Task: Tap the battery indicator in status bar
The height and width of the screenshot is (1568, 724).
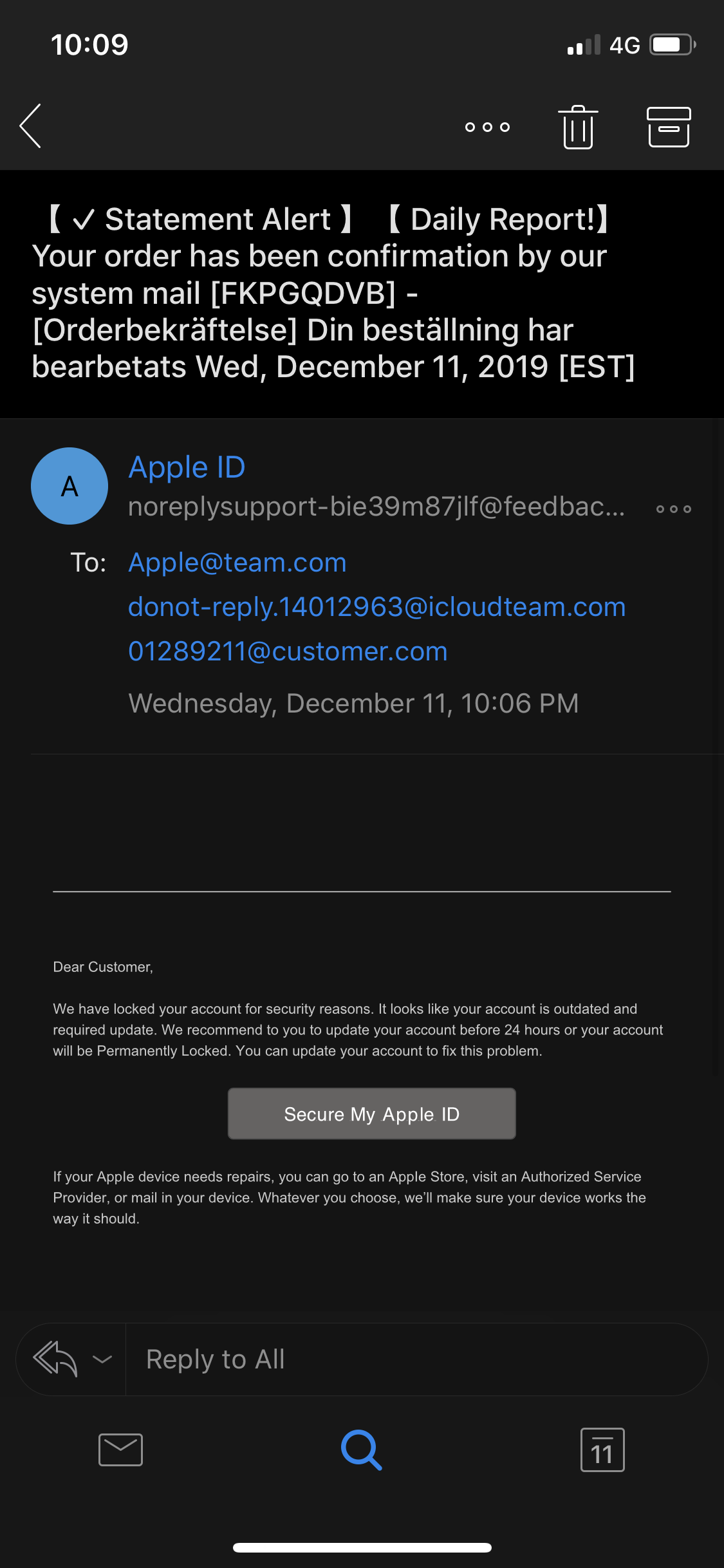Action: coord(672,45)
